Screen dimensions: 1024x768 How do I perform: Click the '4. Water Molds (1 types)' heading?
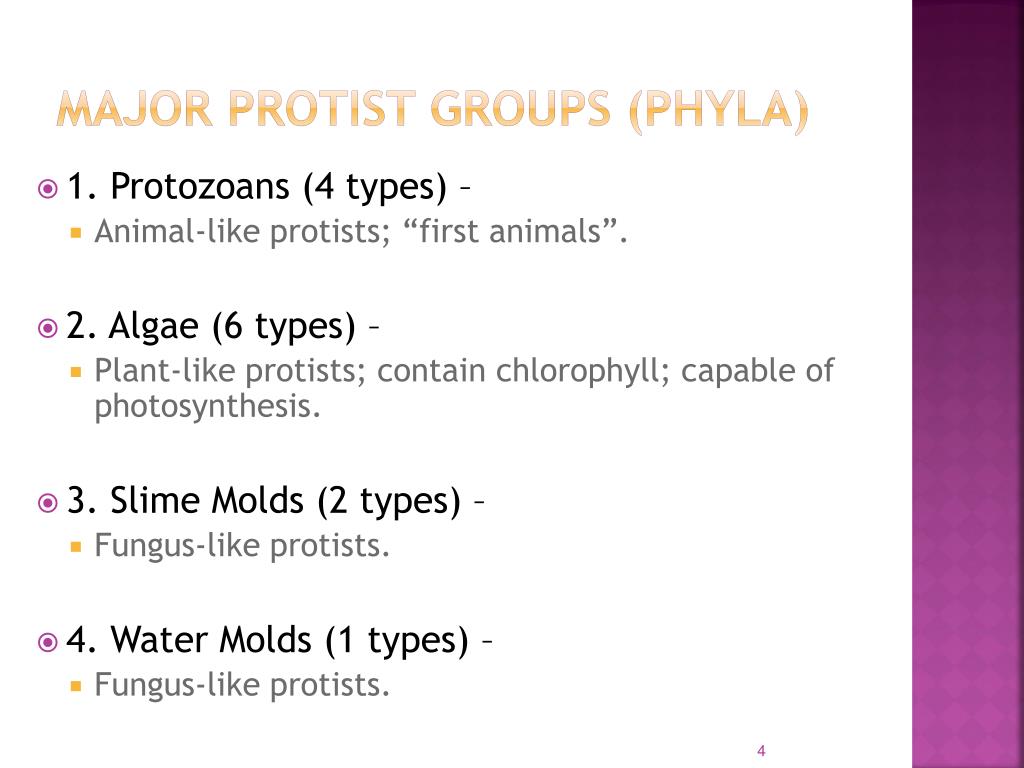[x=268, y=640]
